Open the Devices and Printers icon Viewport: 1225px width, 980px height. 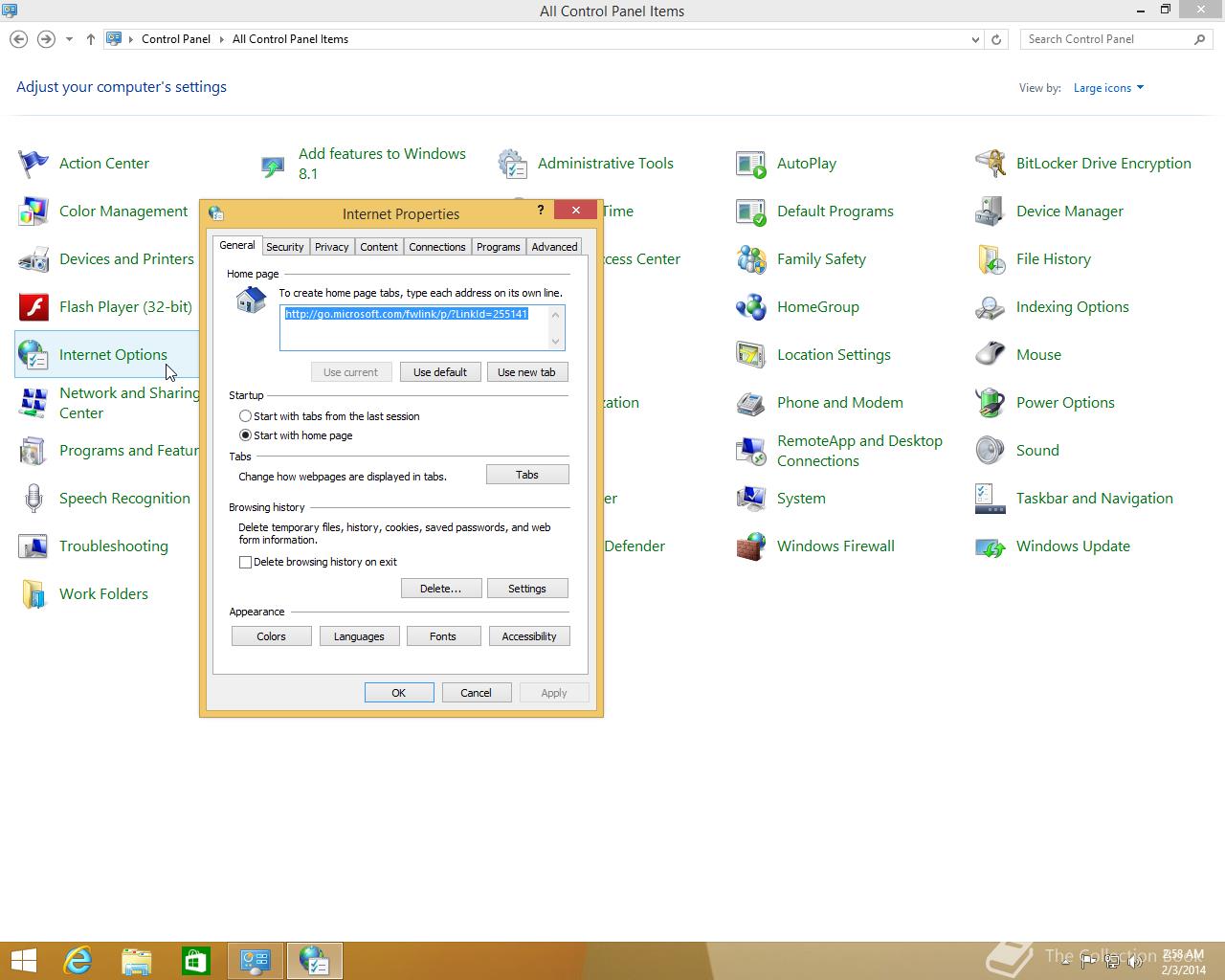click(x=33, y=259)
